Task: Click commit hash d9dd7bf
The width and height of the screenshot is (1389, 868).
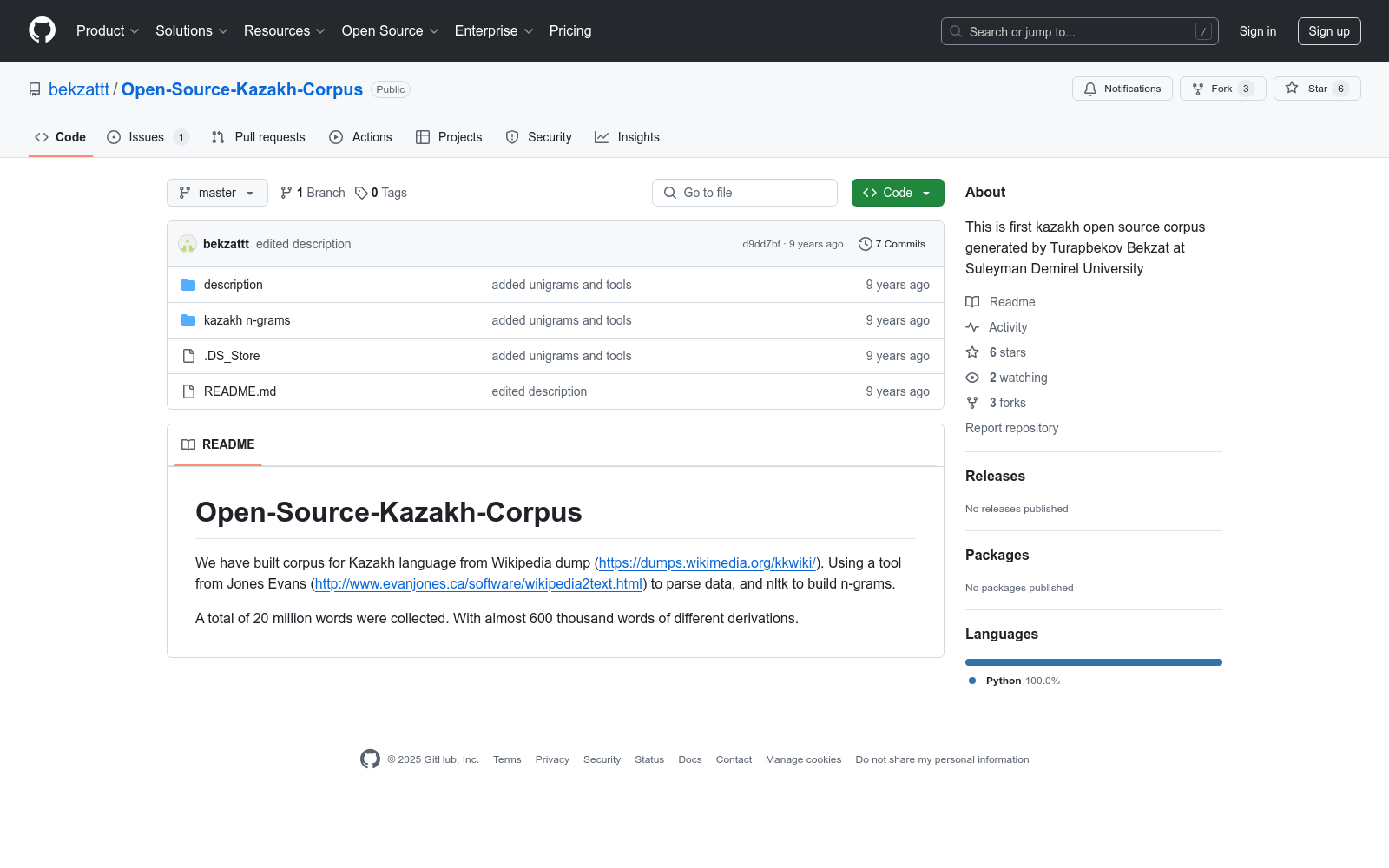Action: pos(761,244)
